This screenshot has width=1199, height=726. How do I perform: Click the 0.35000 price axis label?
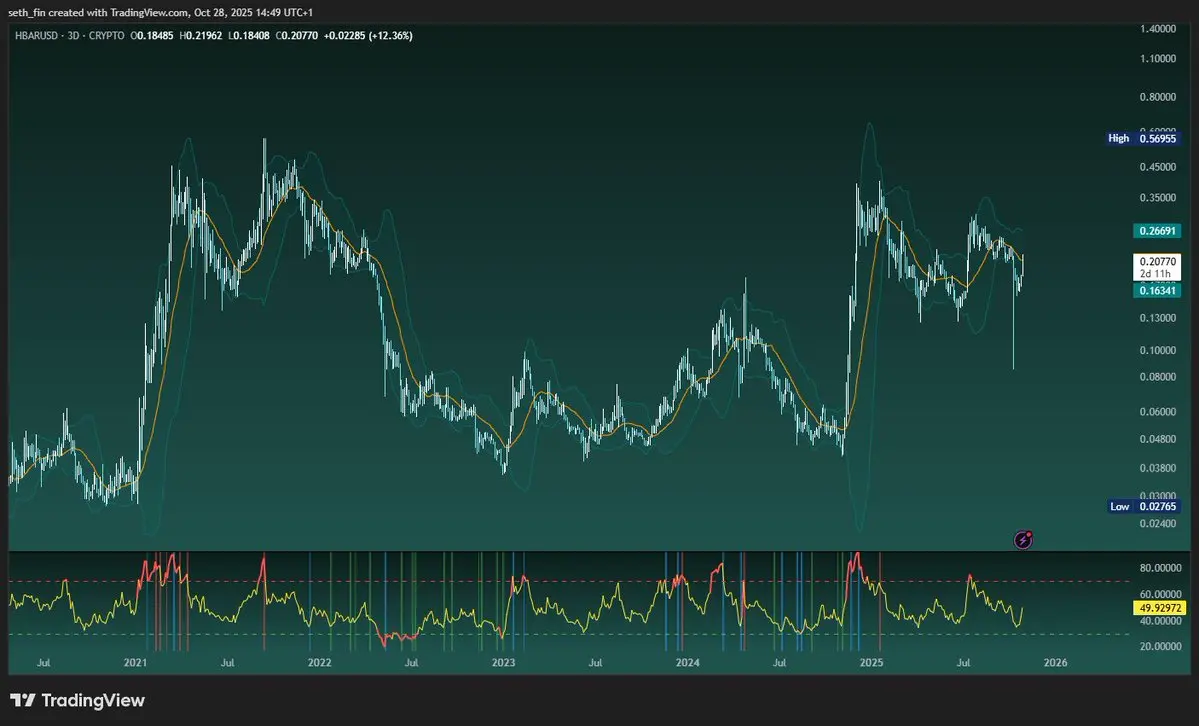(1158, 198)
